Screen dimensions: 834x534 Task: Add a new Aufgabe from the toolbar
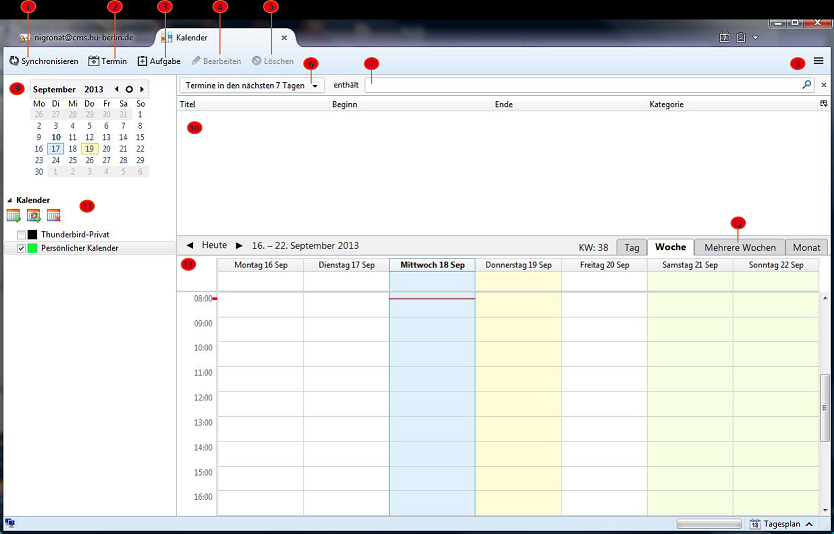coord(158,61)
